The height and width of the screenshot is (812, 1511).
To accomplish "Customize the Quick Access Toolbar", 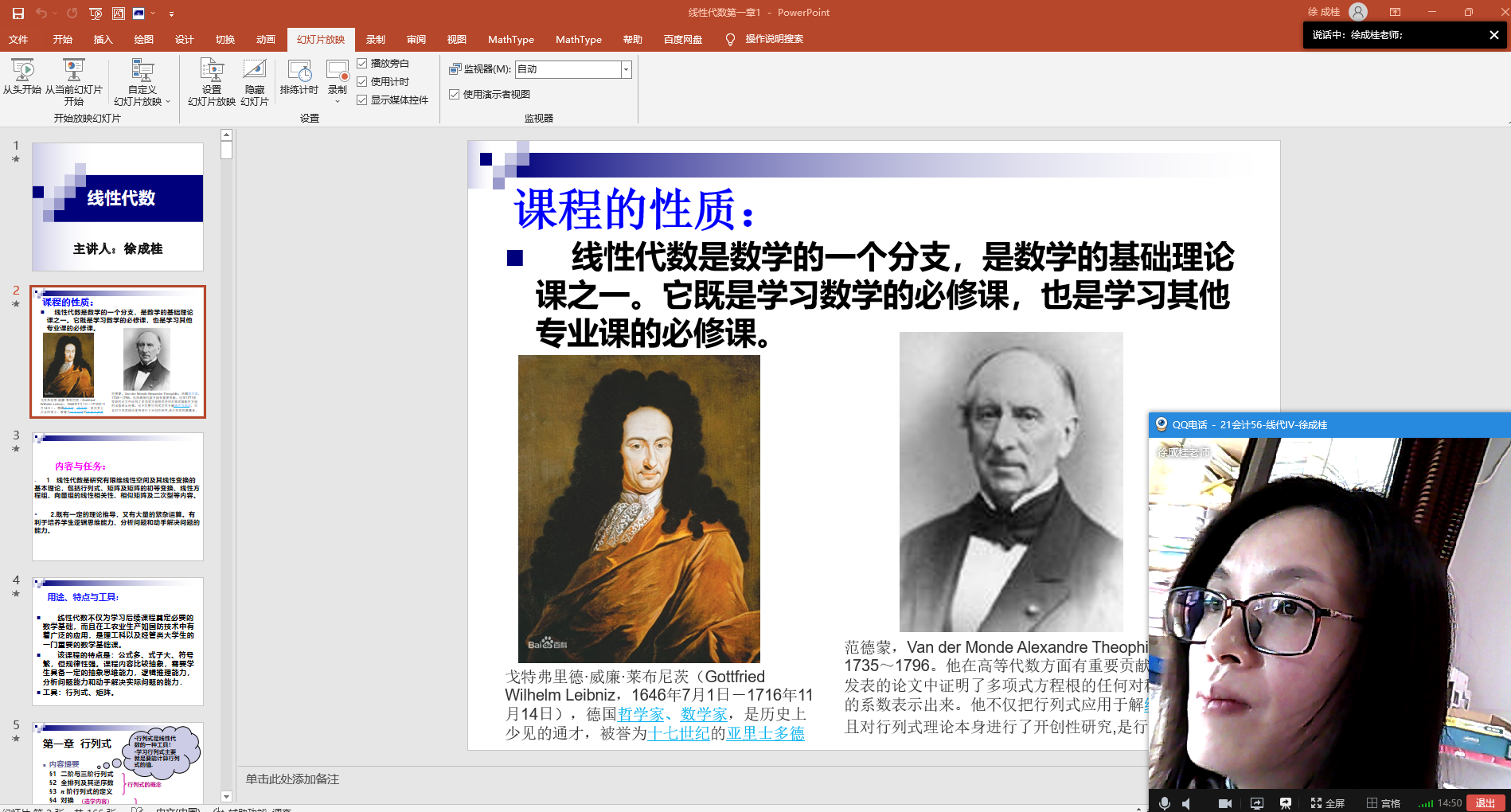I will pyautogui.click(x=171, y=14).
